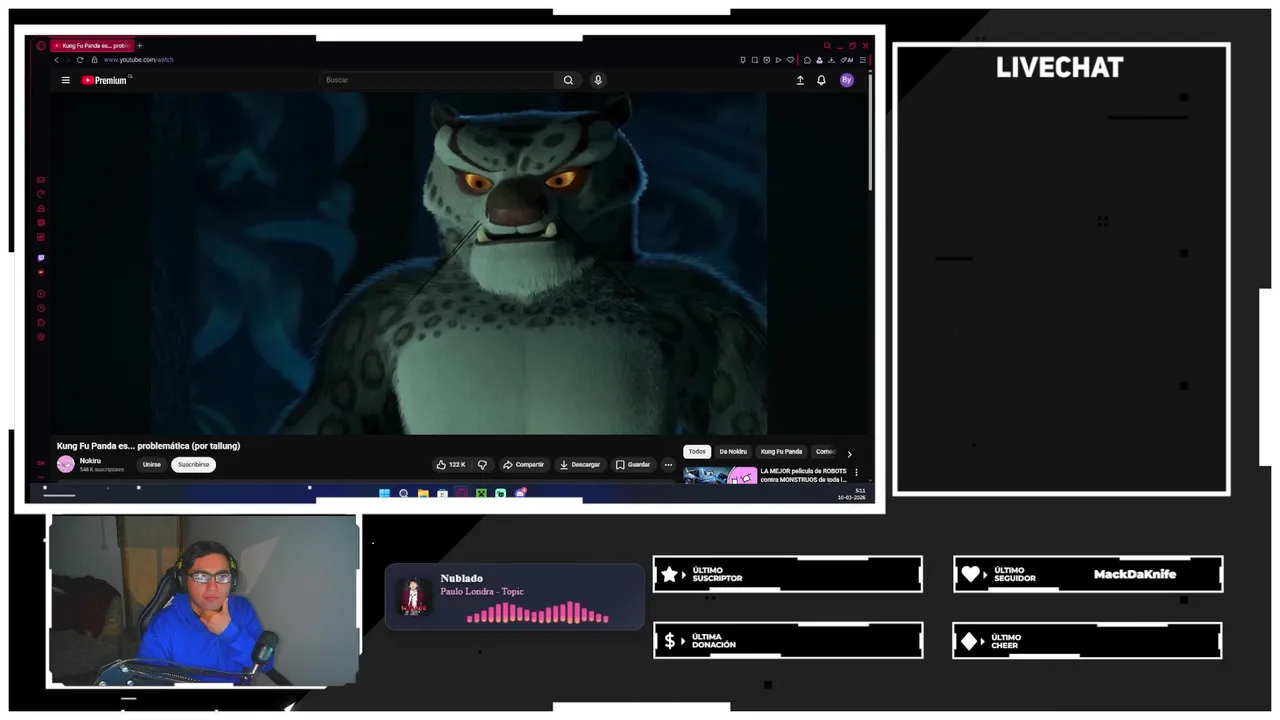Click the Buscar search field
The height and width of the screenshot is (720, 1280).
(438, 80)
